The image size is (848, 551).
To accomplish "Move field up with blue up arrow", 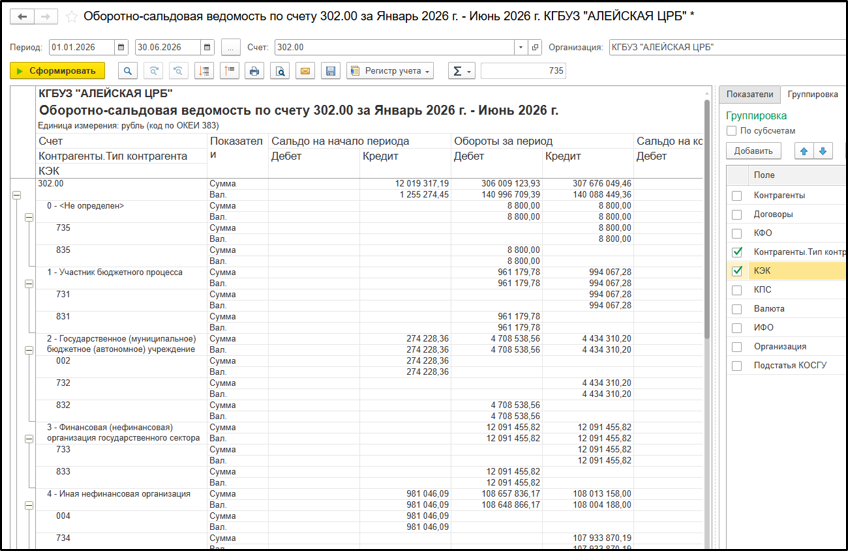I will point(804,151).
